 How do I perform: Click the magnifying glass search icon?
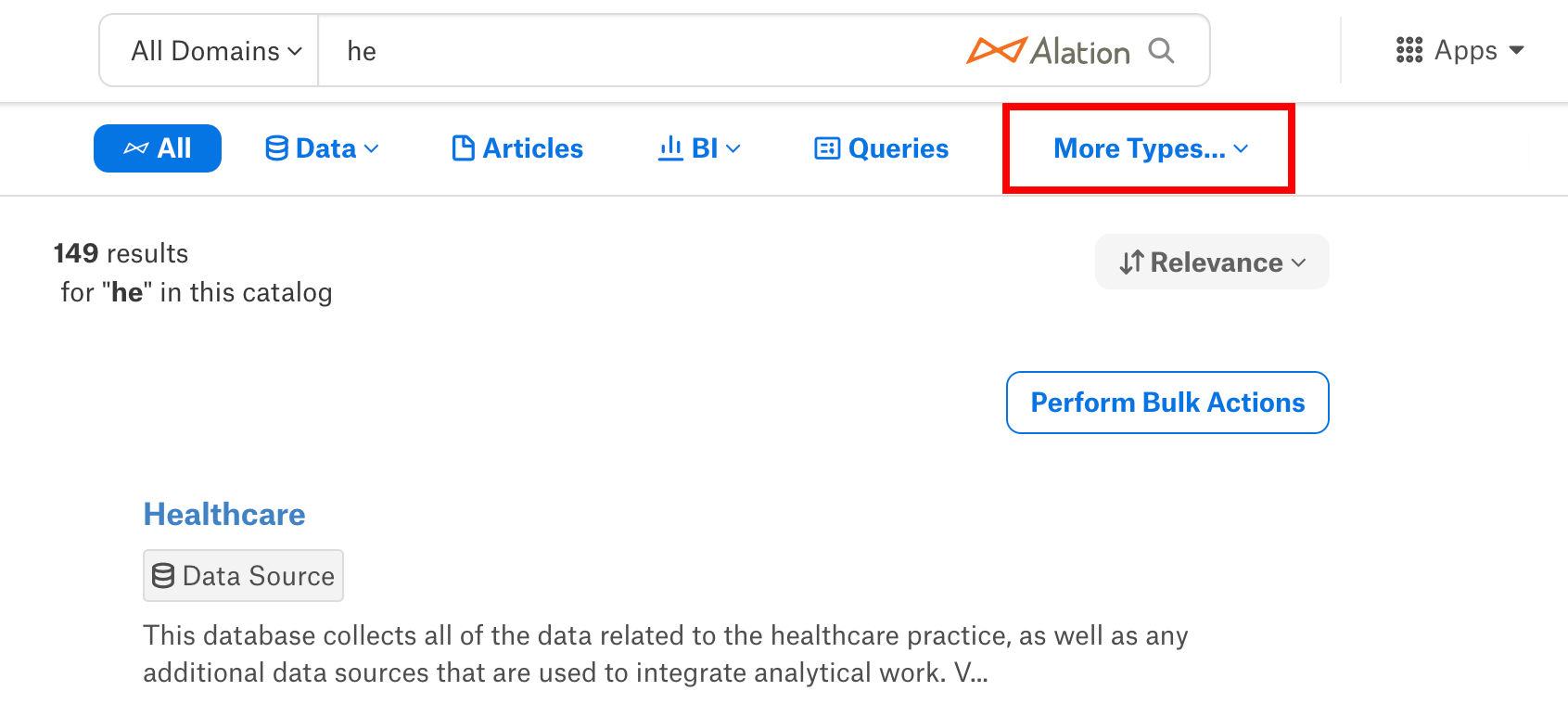[1161, 50]
